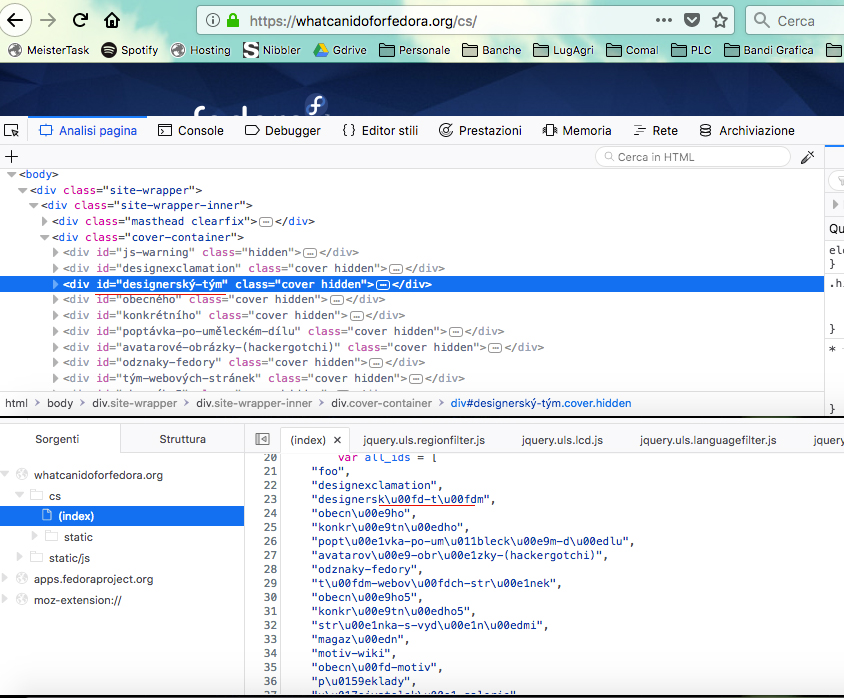Screen dimensions: 844x698
Task: Click the html breadcrumb
Action: coord(16,403)
